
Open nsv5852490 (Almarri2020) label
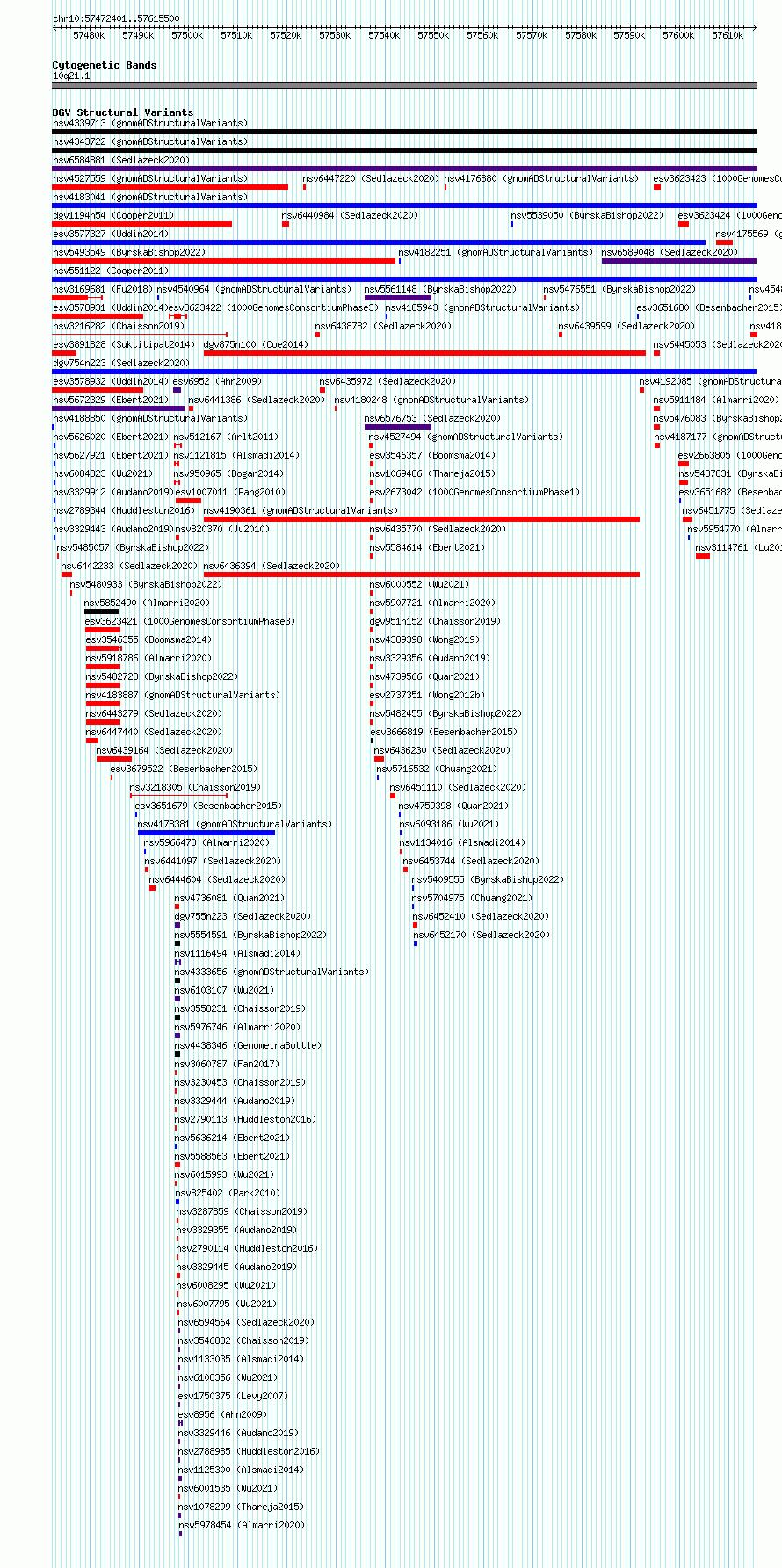[x=147, y=603]
